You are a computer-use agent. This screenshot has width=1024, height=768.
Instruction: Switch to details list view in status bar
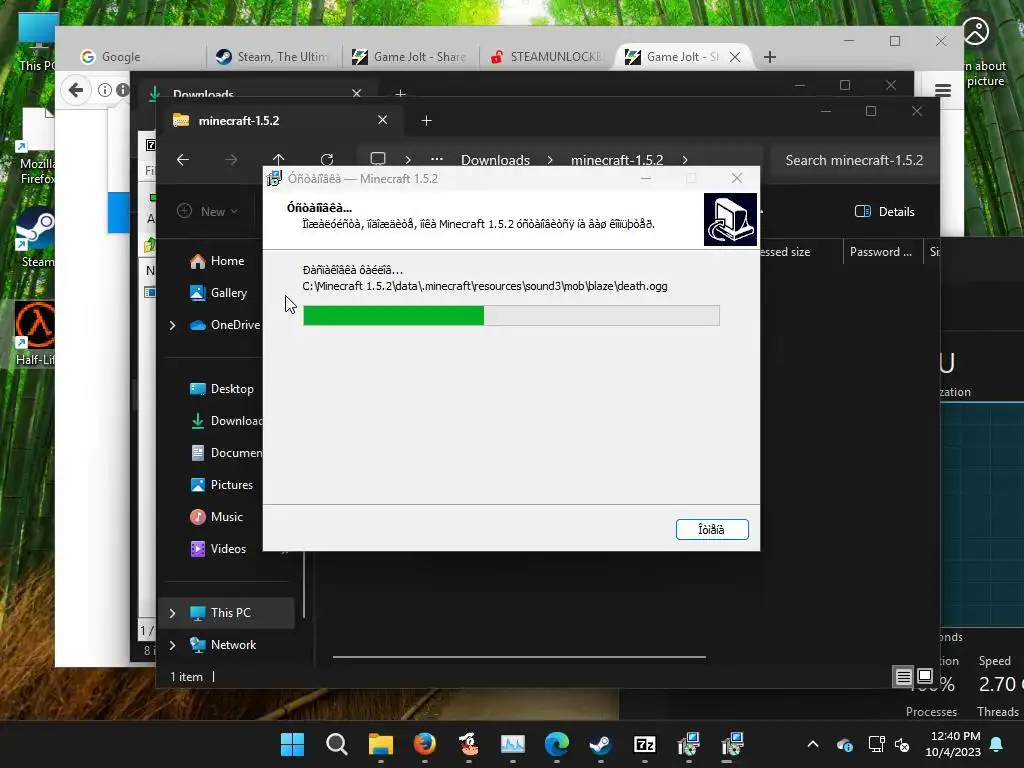[x=903, y=677]
